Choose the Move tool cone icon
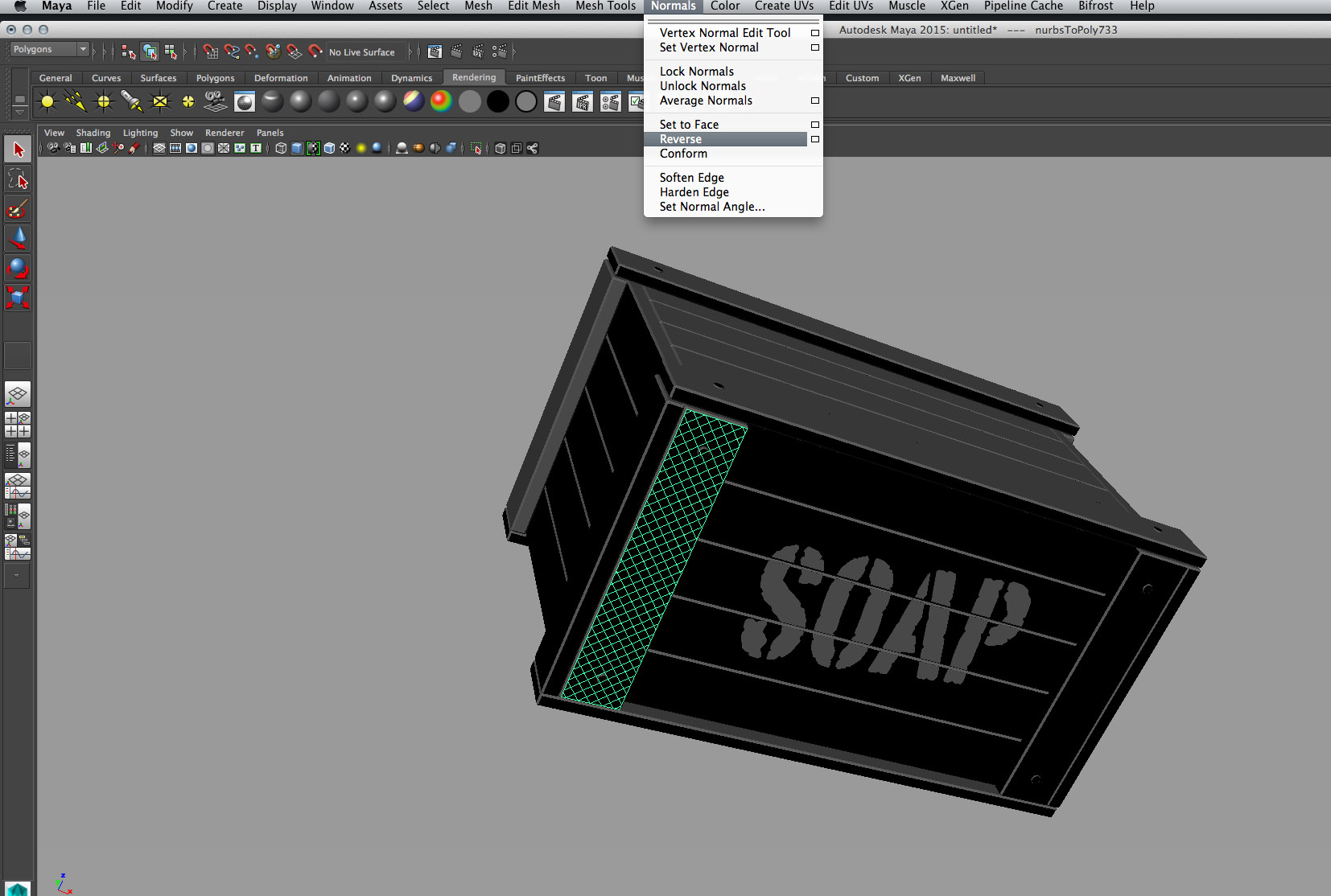 click(x=18, y=238)
